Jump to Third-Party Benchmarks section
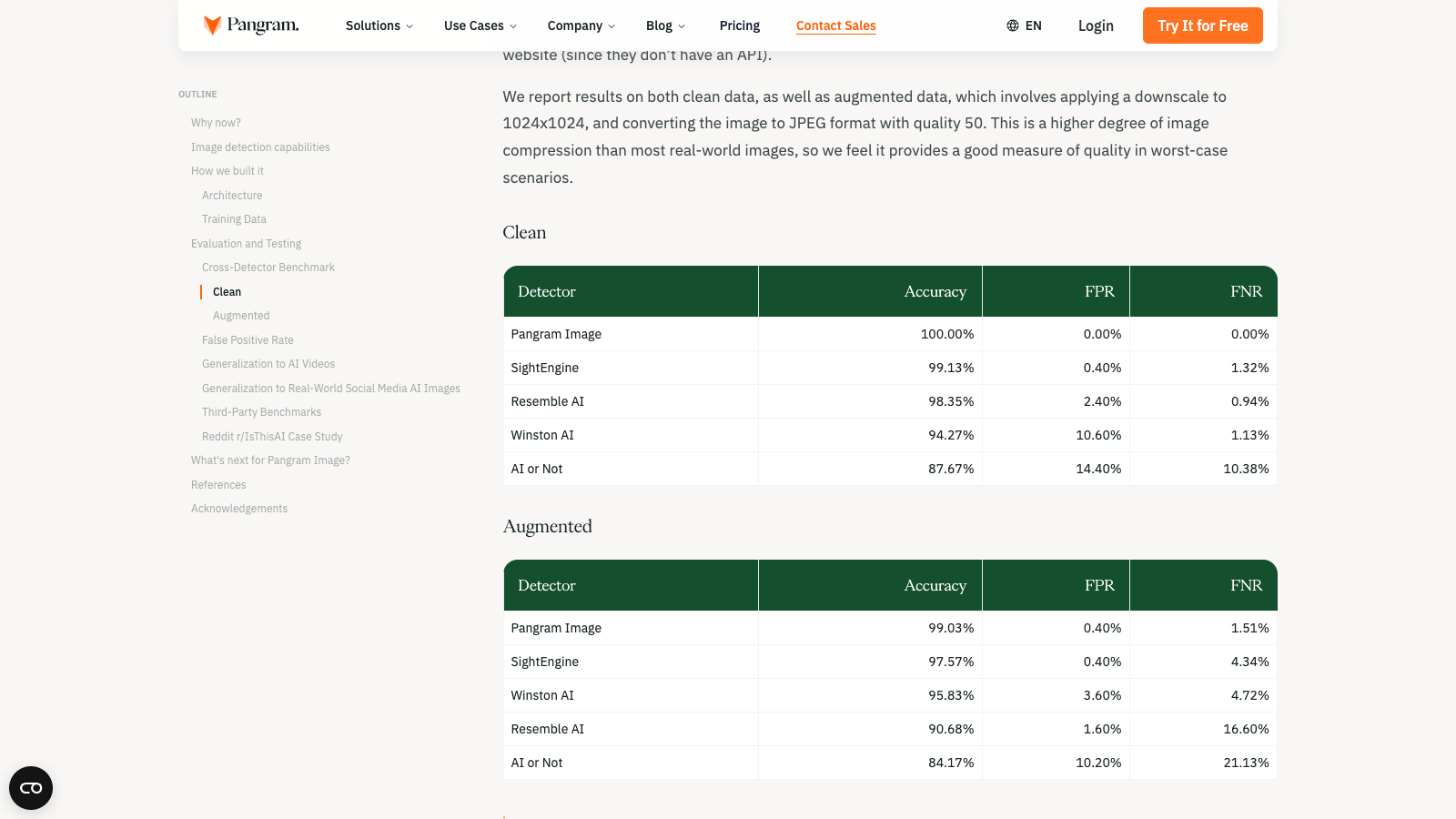Viewport: 1456px width, 819px height. pyautogui.click(x=261, y=412)
